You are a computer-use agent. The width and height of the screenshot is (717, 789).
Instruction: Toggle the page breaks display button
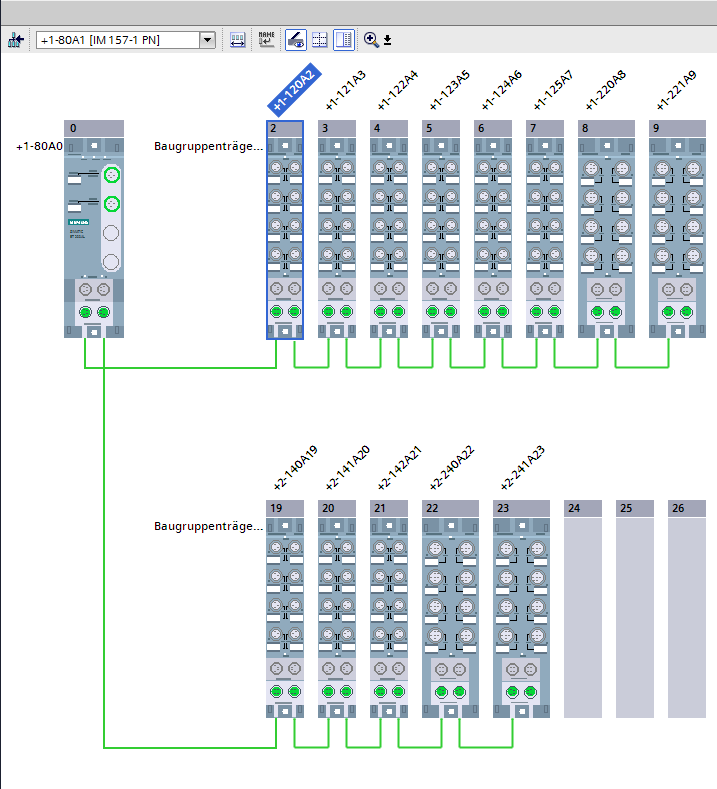(320, 40)
